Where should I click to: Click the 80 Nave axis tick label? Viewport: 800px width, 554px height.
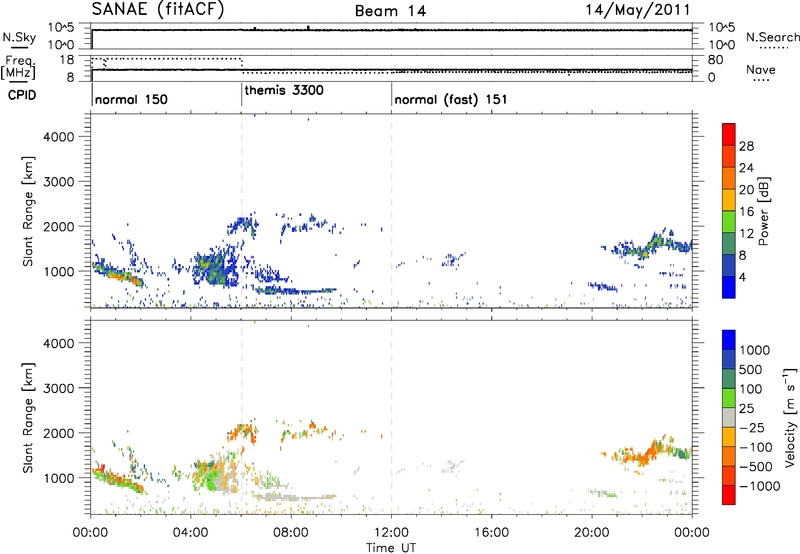(715, 60)
